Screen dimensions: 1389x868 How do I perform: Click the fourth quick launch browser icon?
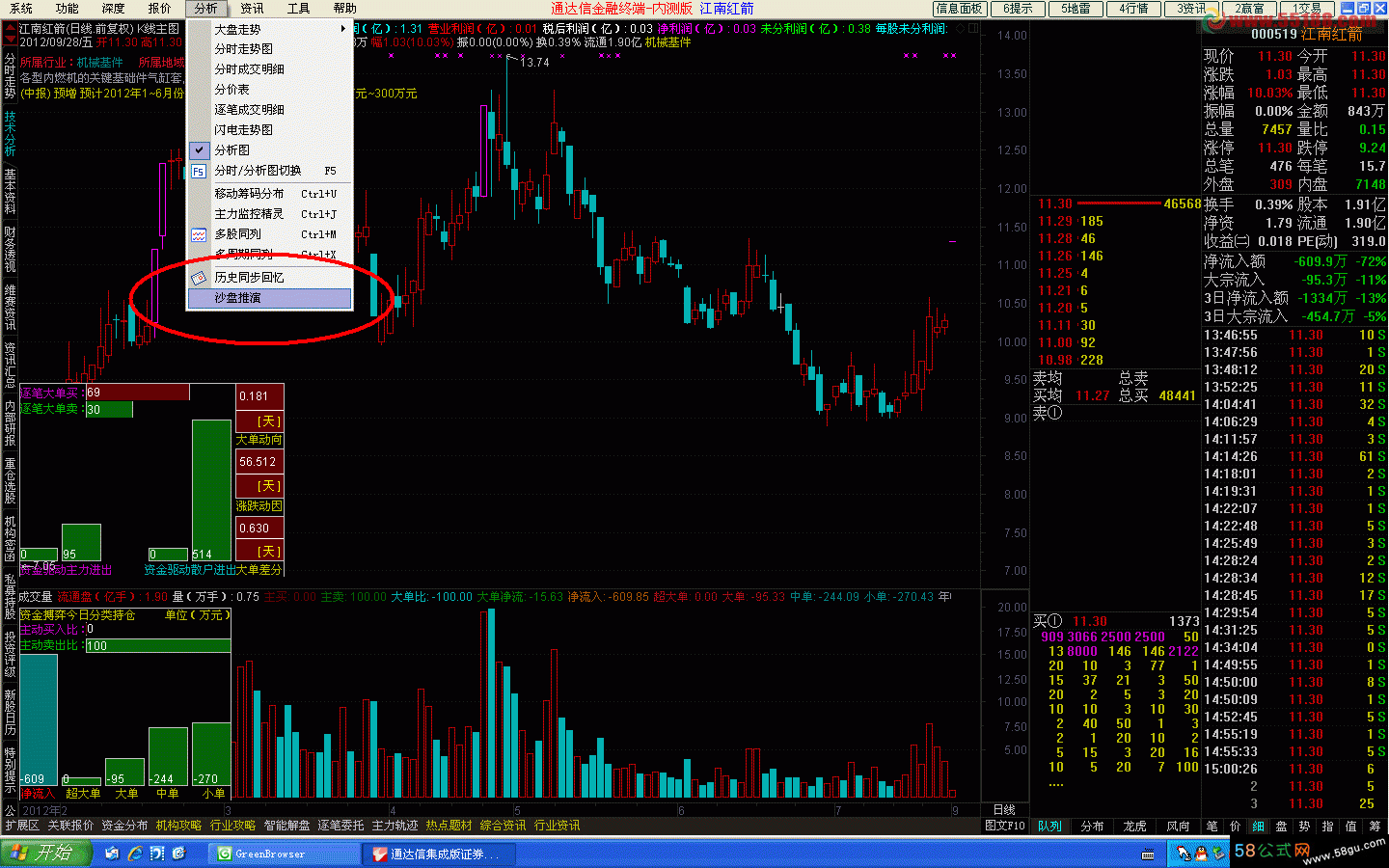pos(179,854)
